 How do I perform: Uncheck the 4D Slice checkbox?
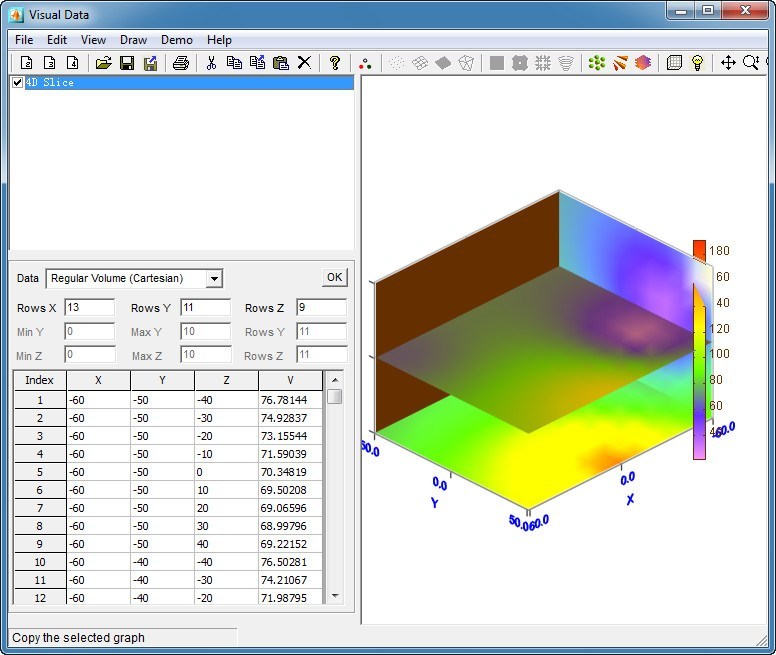coord(17,83)
